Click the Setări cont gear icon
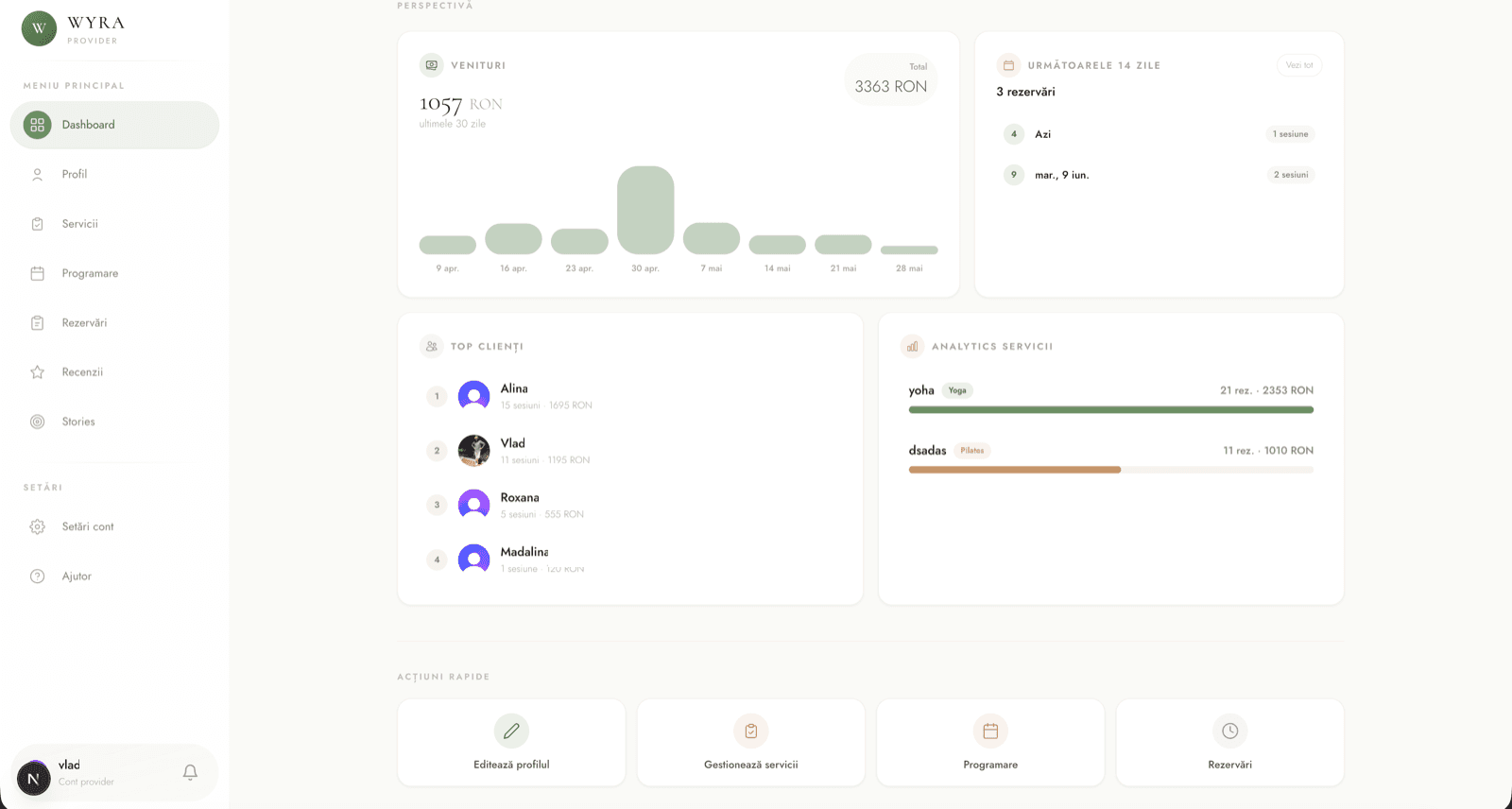Image resolution: width=1512 pixels, height=809 pixels. click(38, 526)
